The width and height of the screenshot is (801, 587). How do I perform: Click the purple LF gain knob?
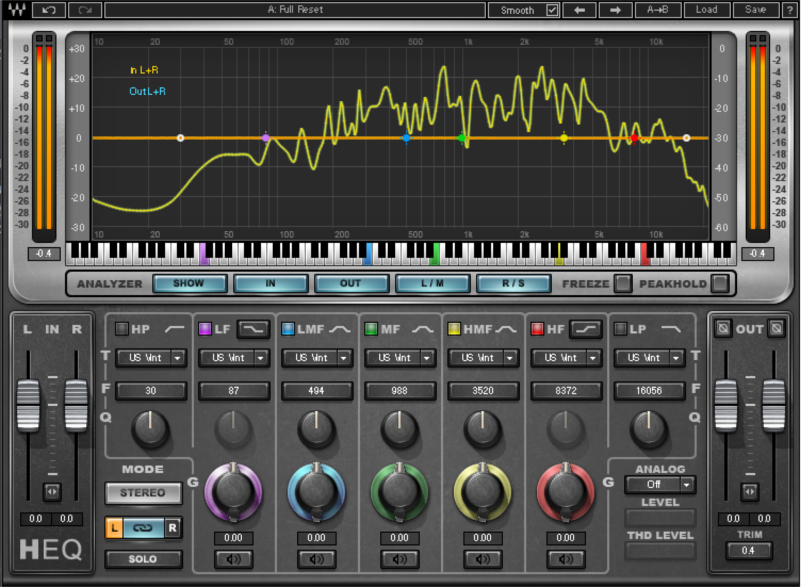tap(233, 492)
